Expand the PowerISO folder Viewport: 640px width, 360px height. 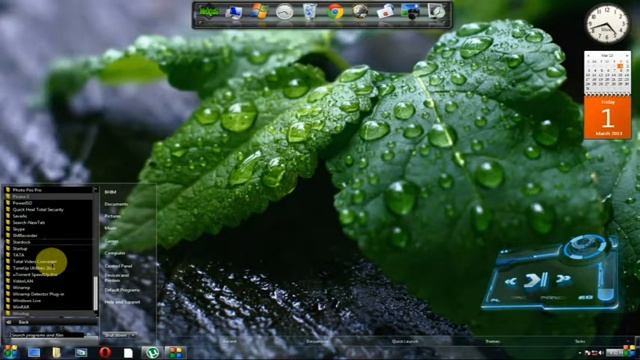pos(22,203)
